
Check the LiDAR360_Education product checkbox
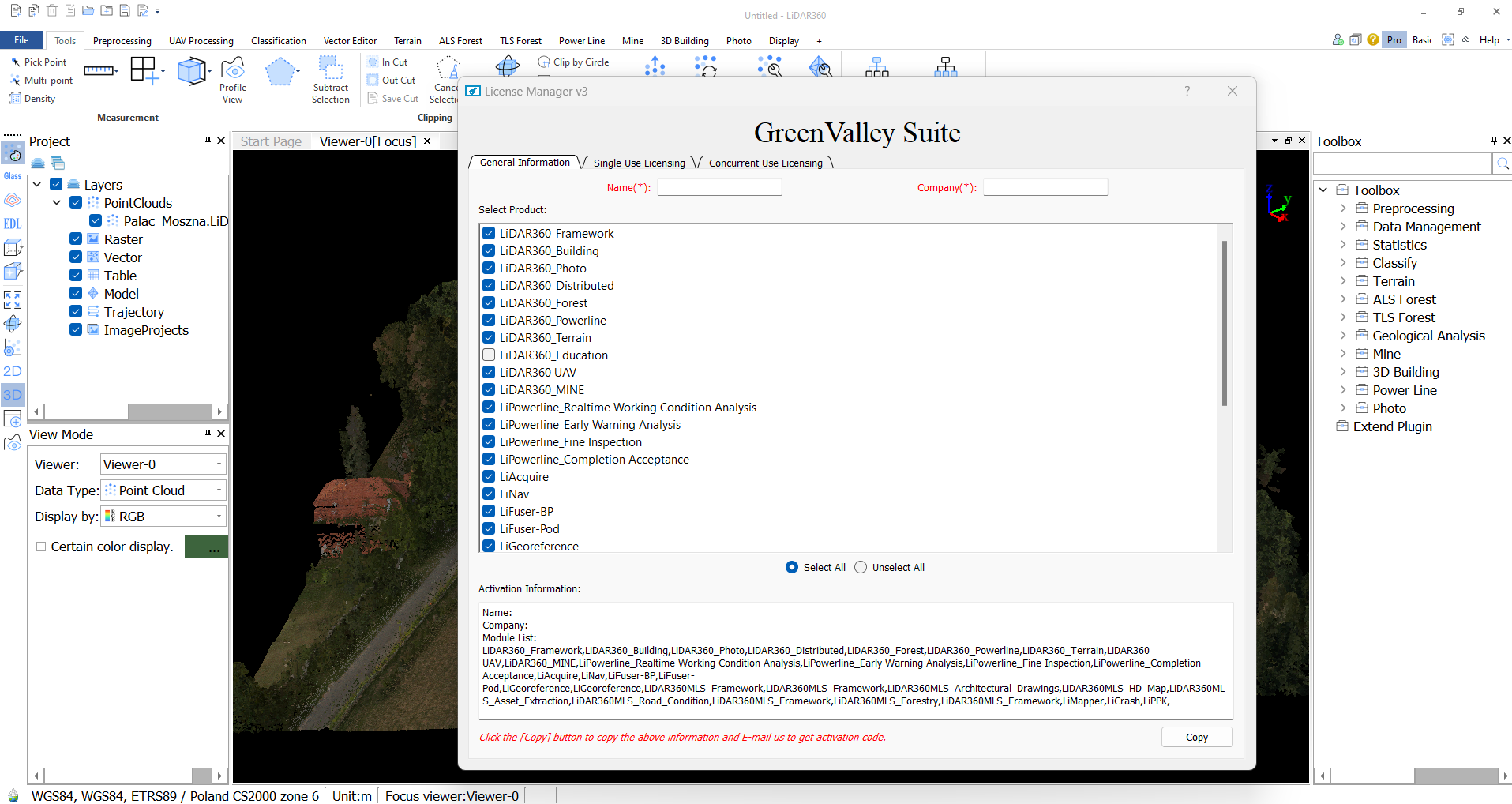[489, 355]
